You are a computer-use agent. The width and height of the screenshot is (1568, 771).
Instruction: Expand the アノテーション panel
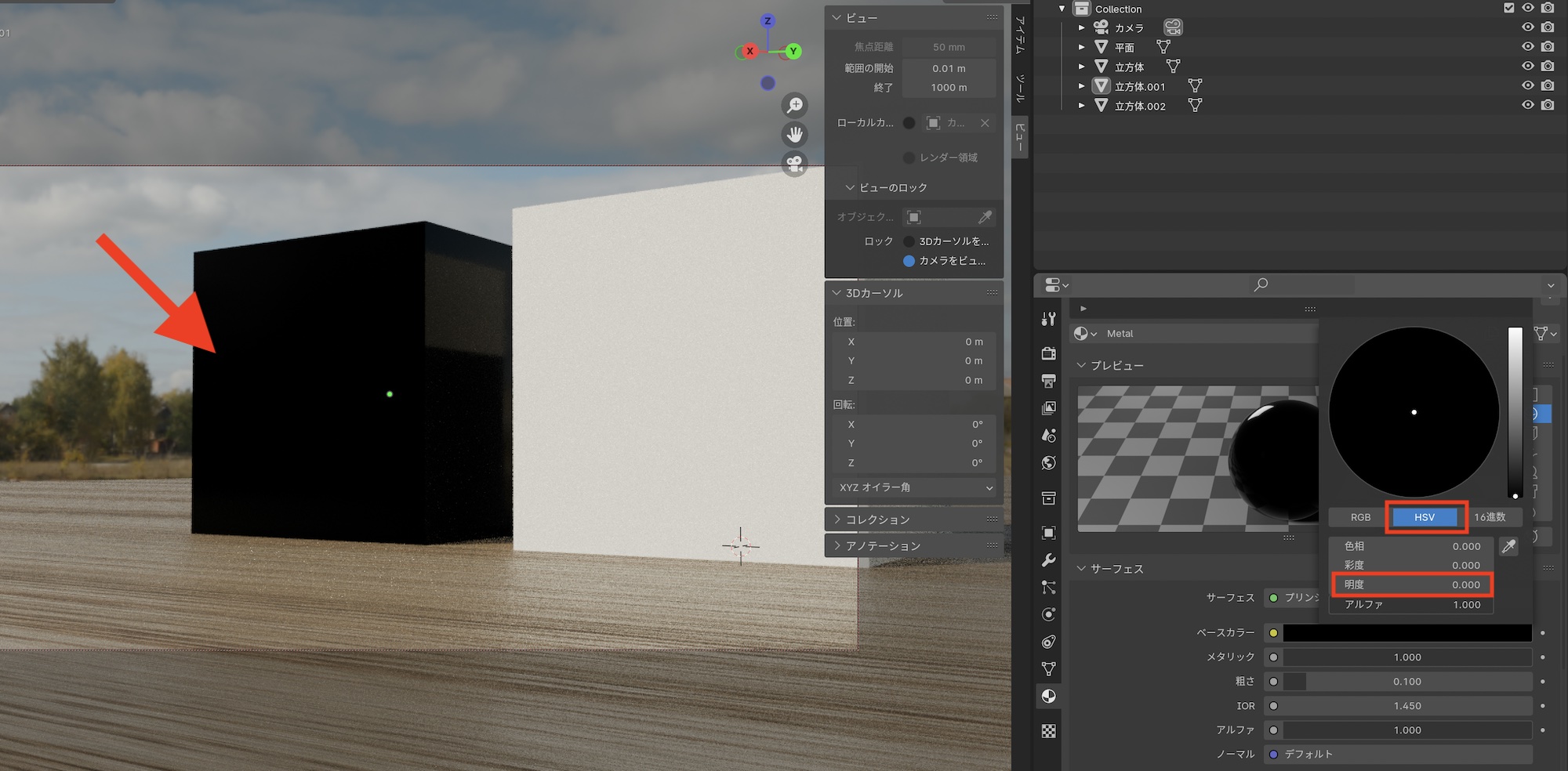pyautogui.click(x=882, y=545)
